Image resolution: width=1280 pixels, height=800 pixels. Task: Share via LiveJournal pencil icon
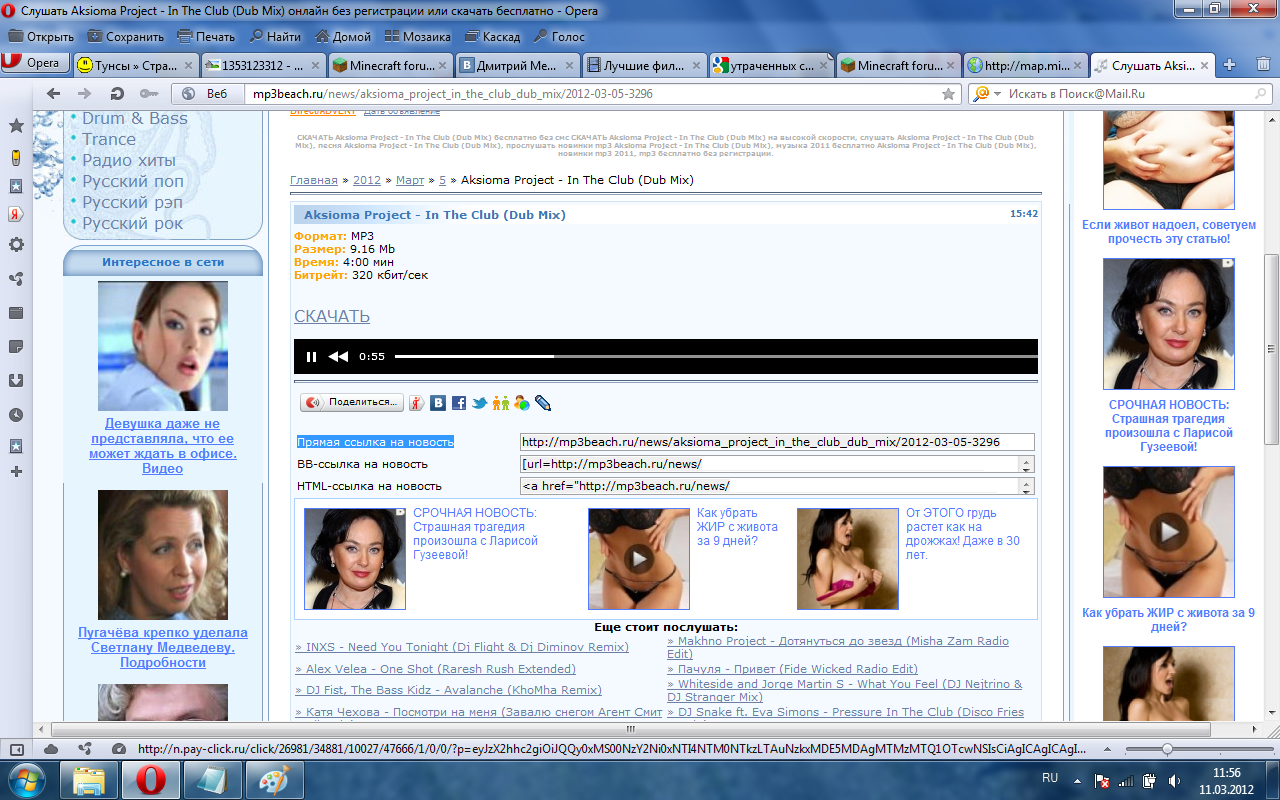(543, 403)
